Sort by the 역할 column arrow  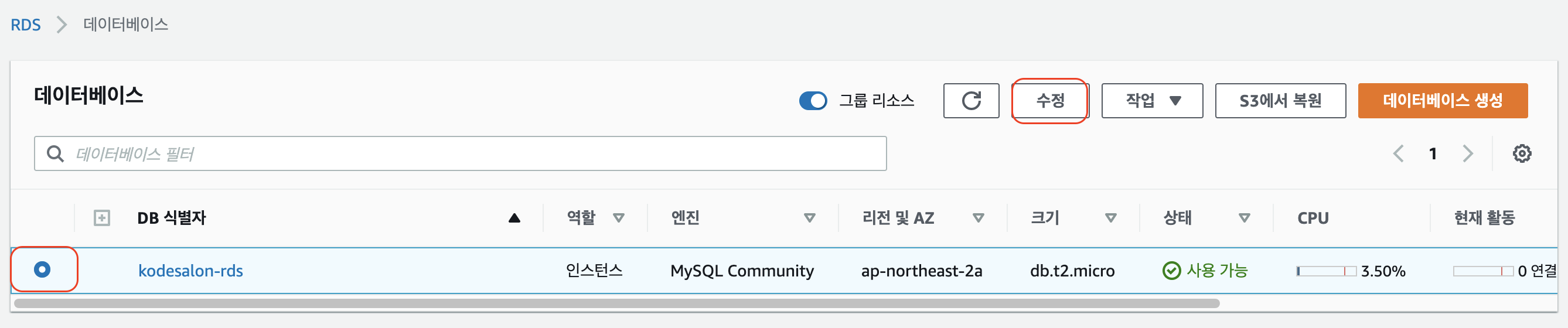tap(618, 218)
